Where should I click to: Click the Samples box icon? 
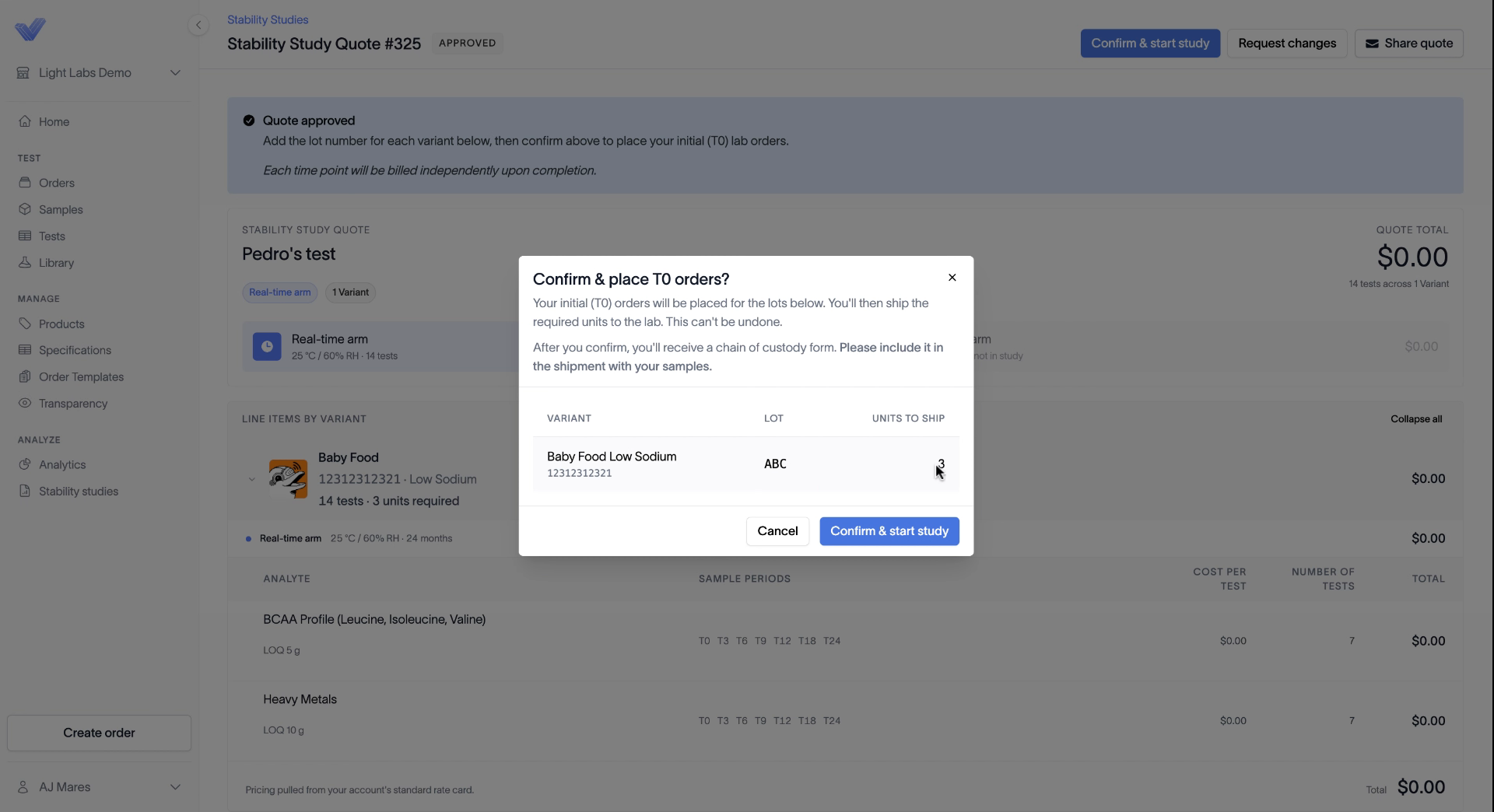25,209
